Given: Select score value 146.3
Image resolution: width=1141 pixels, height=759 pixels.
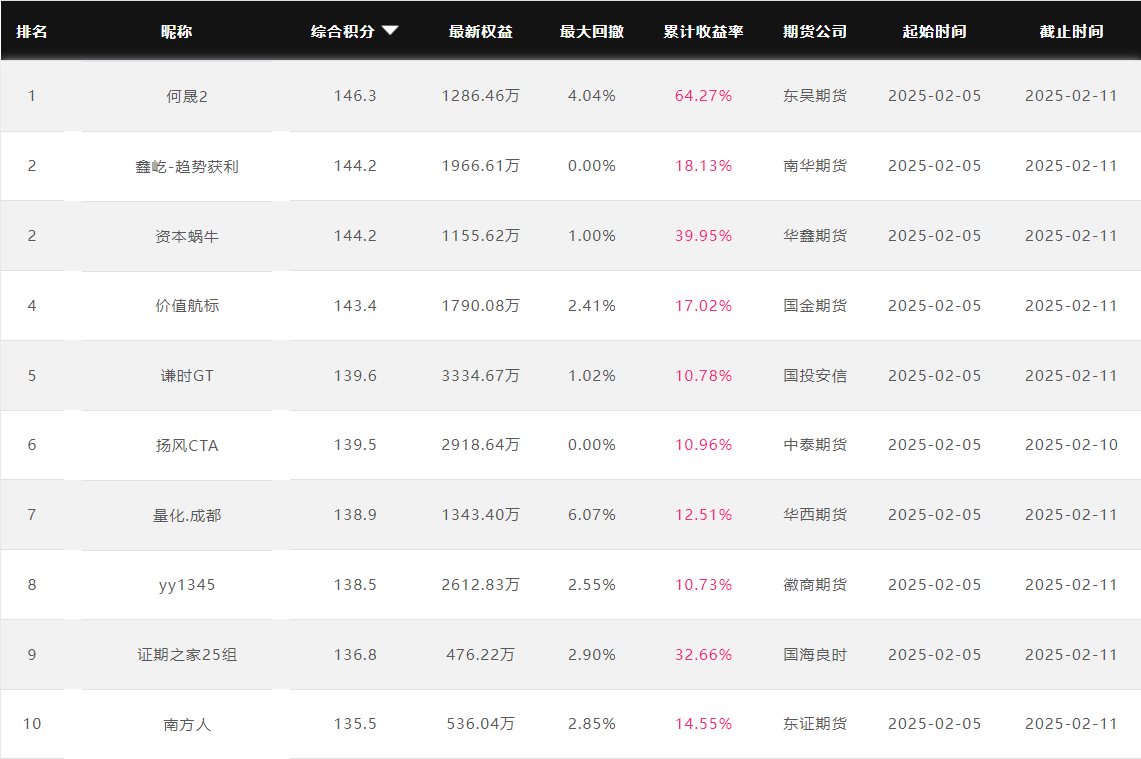Looking at the screenshot, I should coord(355,96).
